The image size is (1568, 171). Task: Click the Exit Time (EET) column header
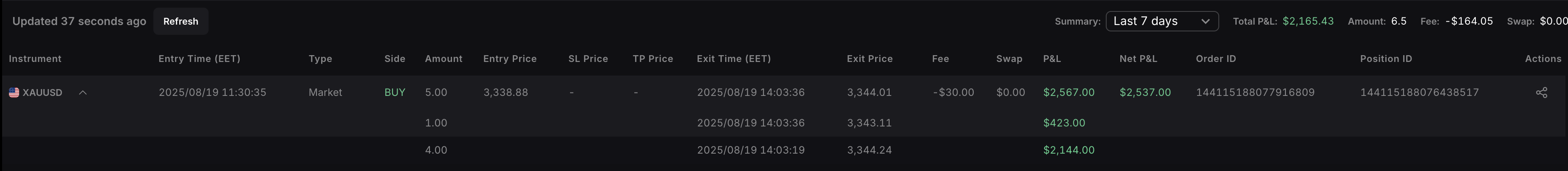(x=734, y=59)
